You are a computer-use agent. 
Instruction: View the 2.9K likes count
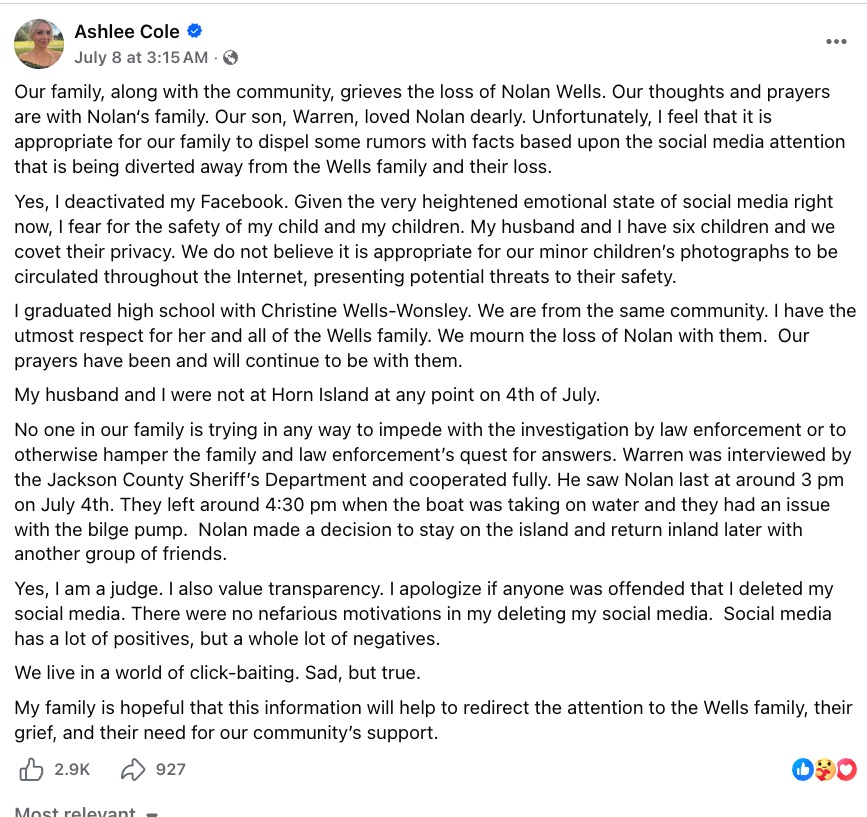point(72,769)
